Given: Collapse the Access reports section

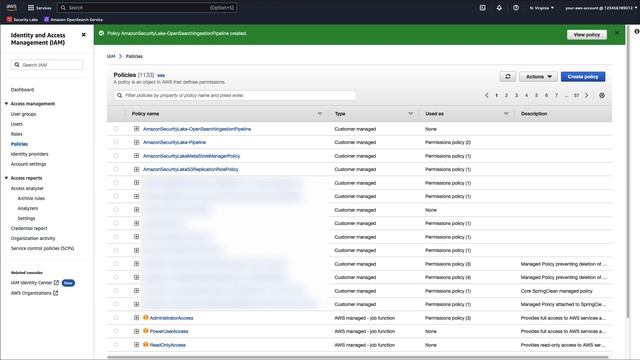Looking at the screenshot, I should pos(6,178).
